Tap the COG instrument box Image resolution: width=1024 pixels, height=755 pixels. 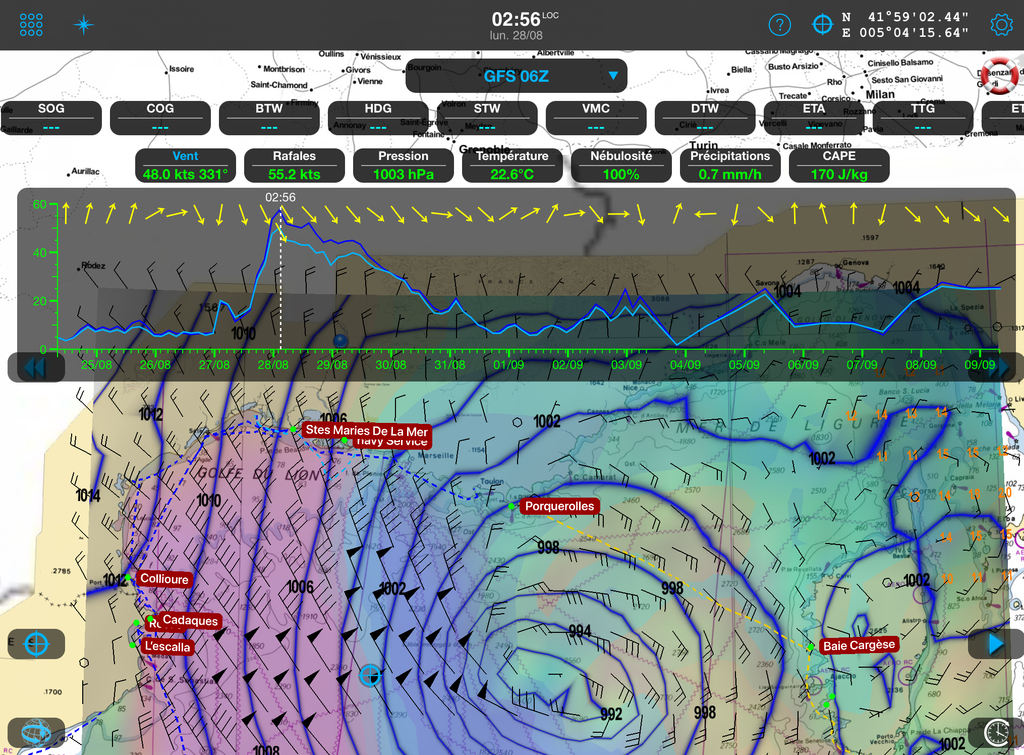160,118
